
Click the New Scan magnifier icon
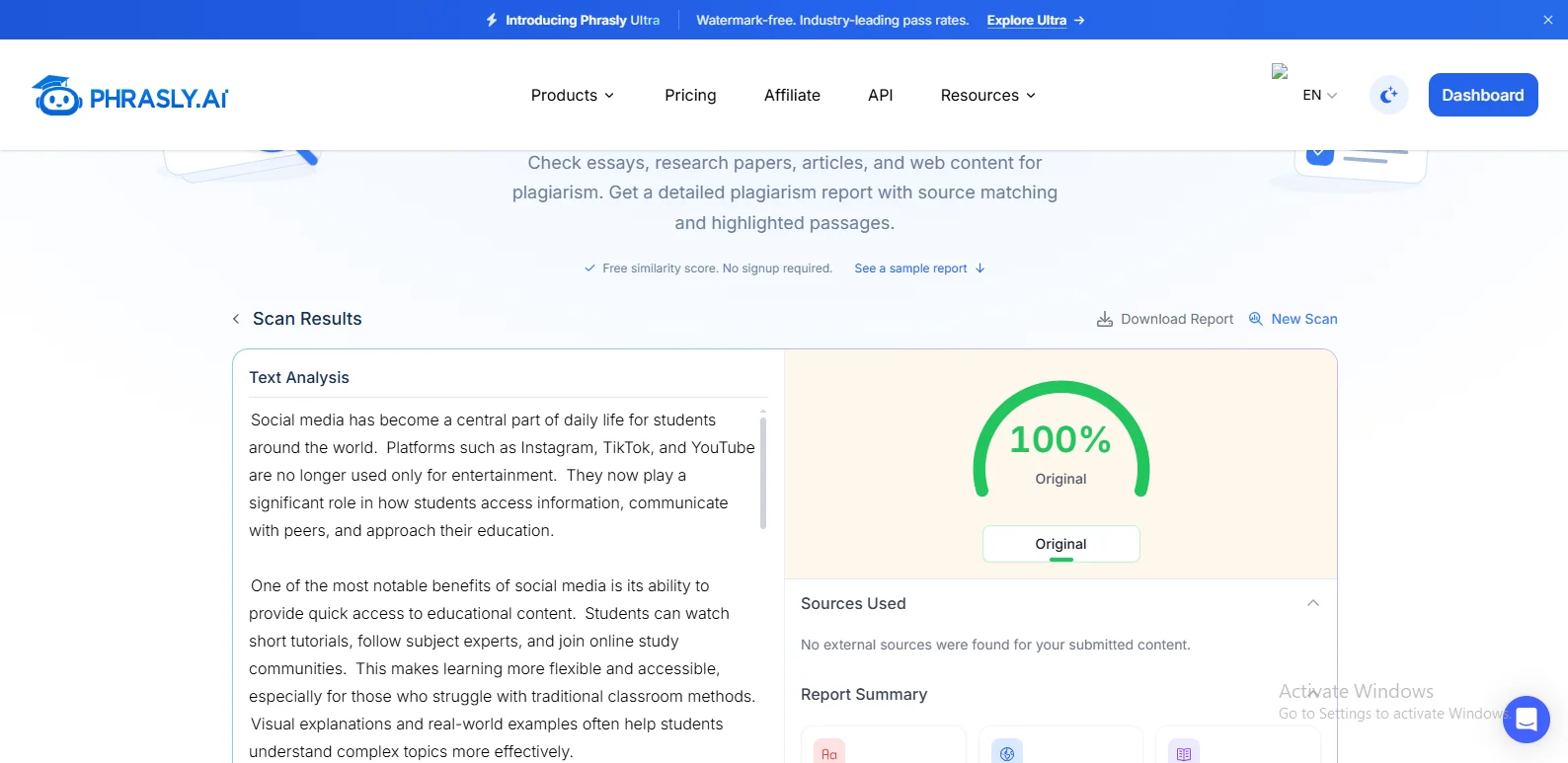click(x=1256, y=319)
